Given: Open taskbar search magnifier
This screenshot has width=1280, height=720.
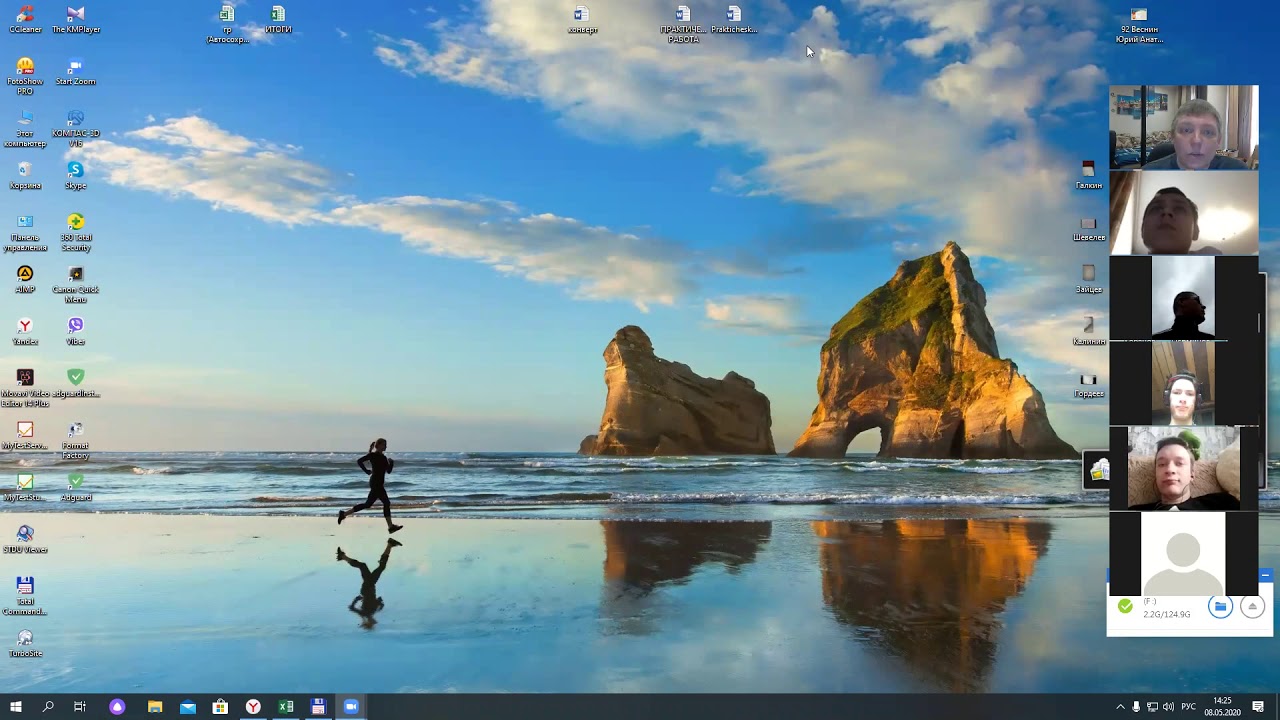Looking at the screenshot, I should (x=48, y=707).
